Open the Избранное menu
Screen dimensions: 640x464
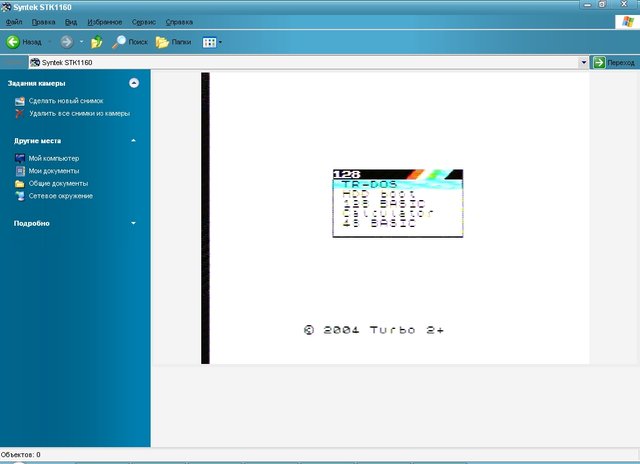click(x=104, y=22)
